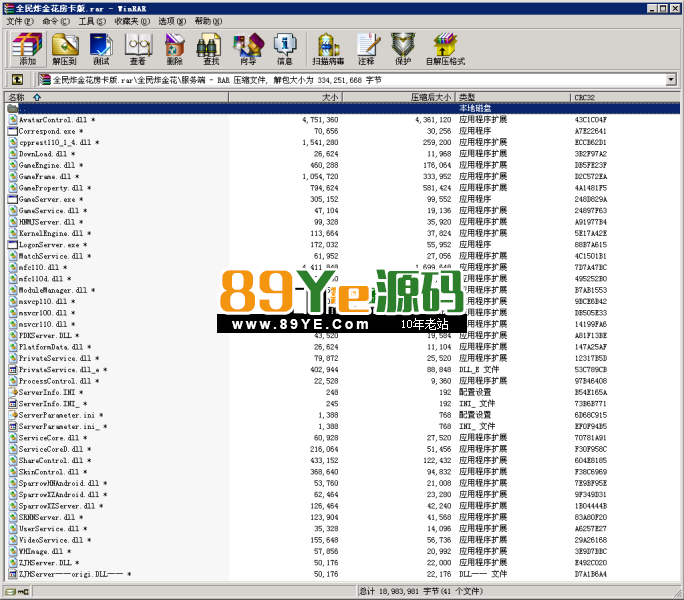Select WHImage.dll file entry

pyautogui.click(x=342, y=551)
